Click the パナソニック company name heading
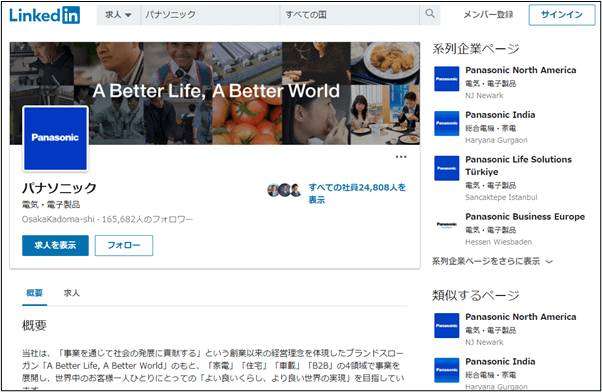This screenshot has height=392, width=602. (x=59, y=188)
